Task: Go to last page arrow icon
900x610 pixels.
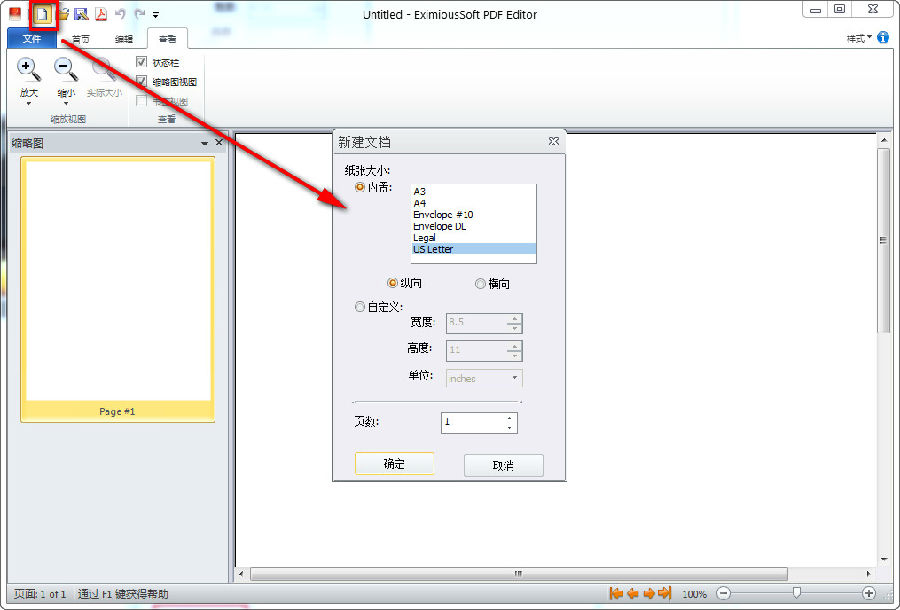Action: [665, 593]
